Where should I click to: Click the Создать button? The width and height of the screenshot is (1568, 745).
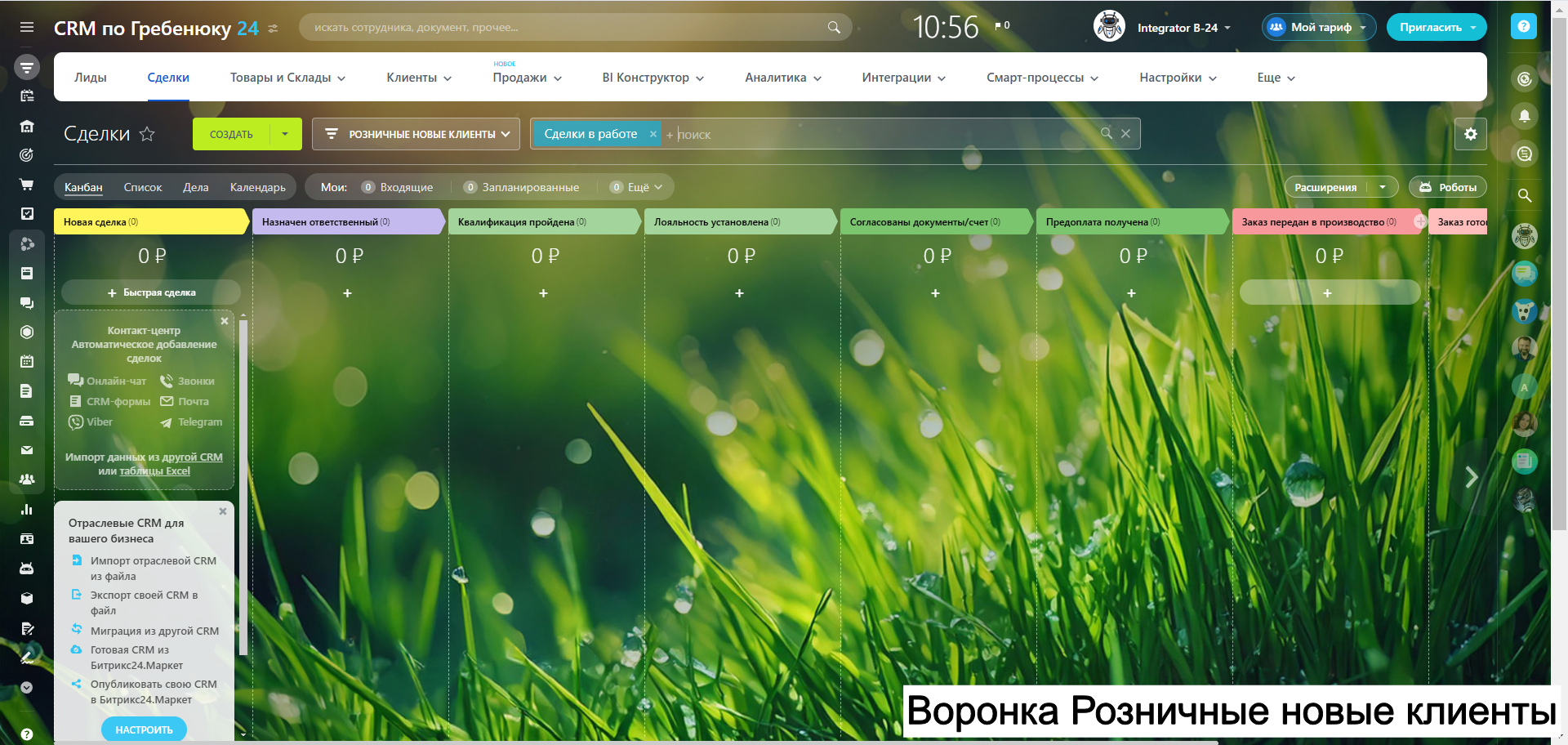coord(231,134)
